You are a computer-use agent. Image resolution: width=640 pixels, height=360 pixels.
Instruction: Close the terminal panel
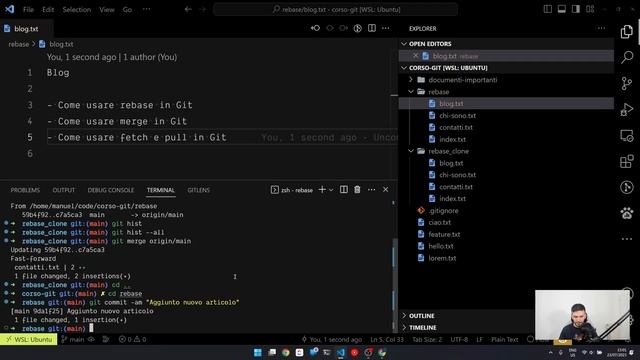click(x=385, y=190)
